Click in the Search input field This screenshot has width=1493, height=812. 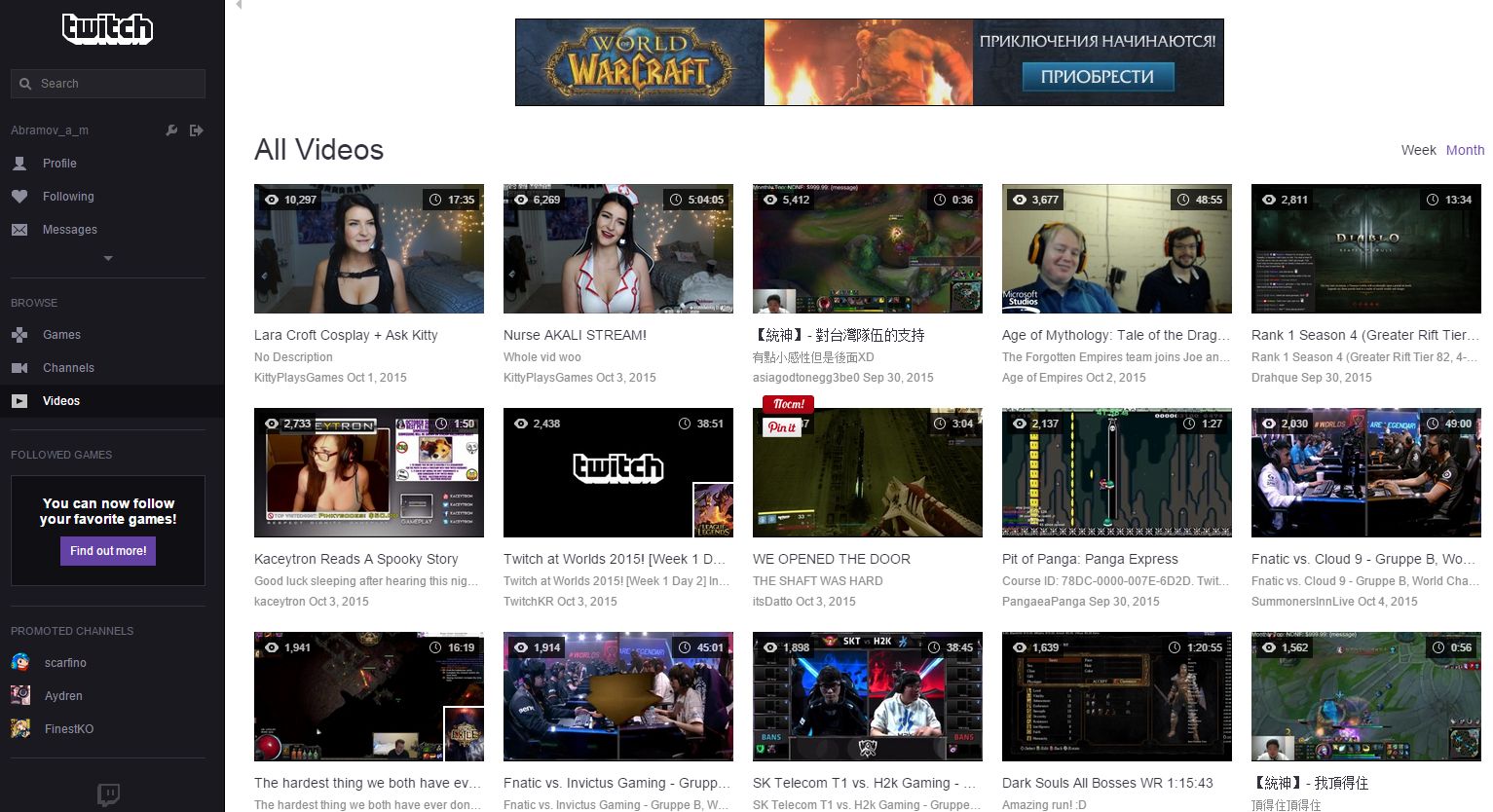pyautogui.click(x=117, y=84)
